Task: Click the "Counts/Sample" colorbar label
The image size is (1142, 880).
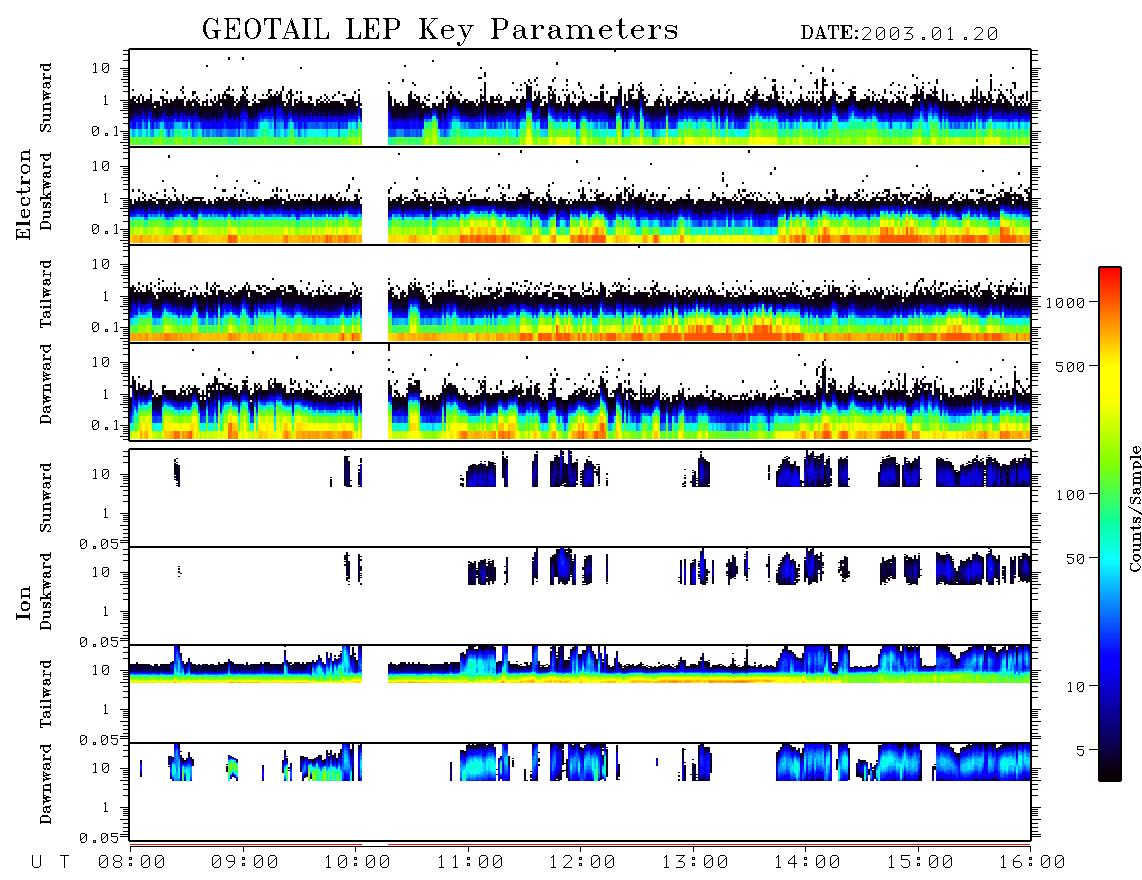Action: pyautogui.click(x=1134, y=508)
